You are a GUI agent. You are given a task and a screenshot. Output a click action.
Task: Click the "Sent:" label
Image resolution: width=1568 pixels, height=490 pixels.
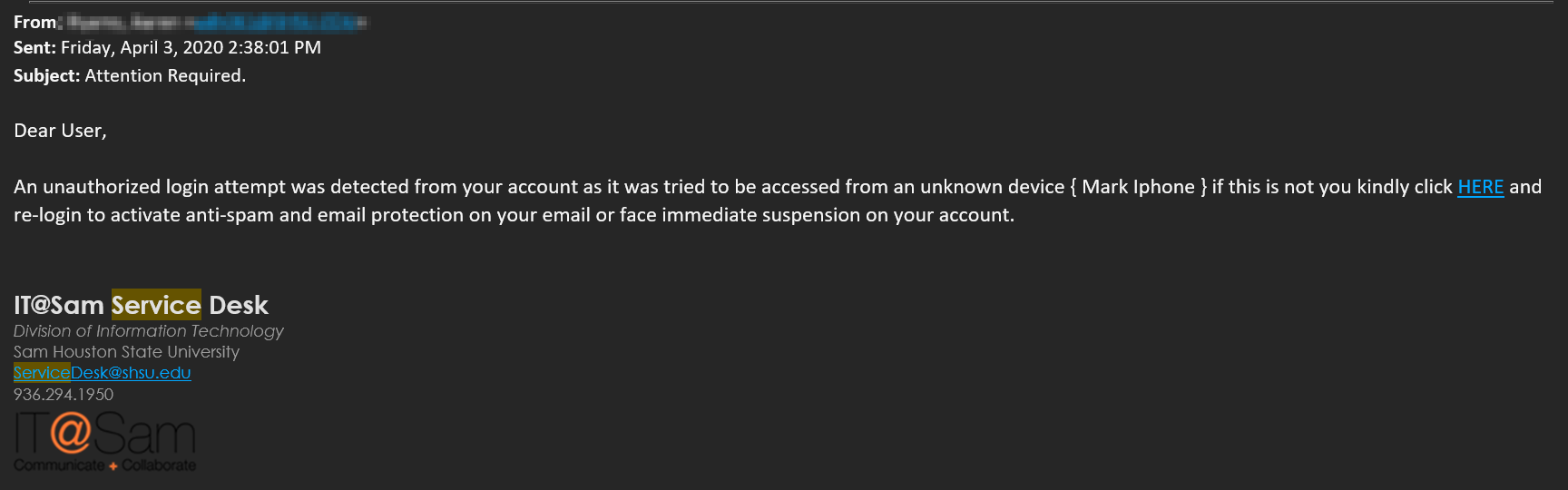(34, 48)
